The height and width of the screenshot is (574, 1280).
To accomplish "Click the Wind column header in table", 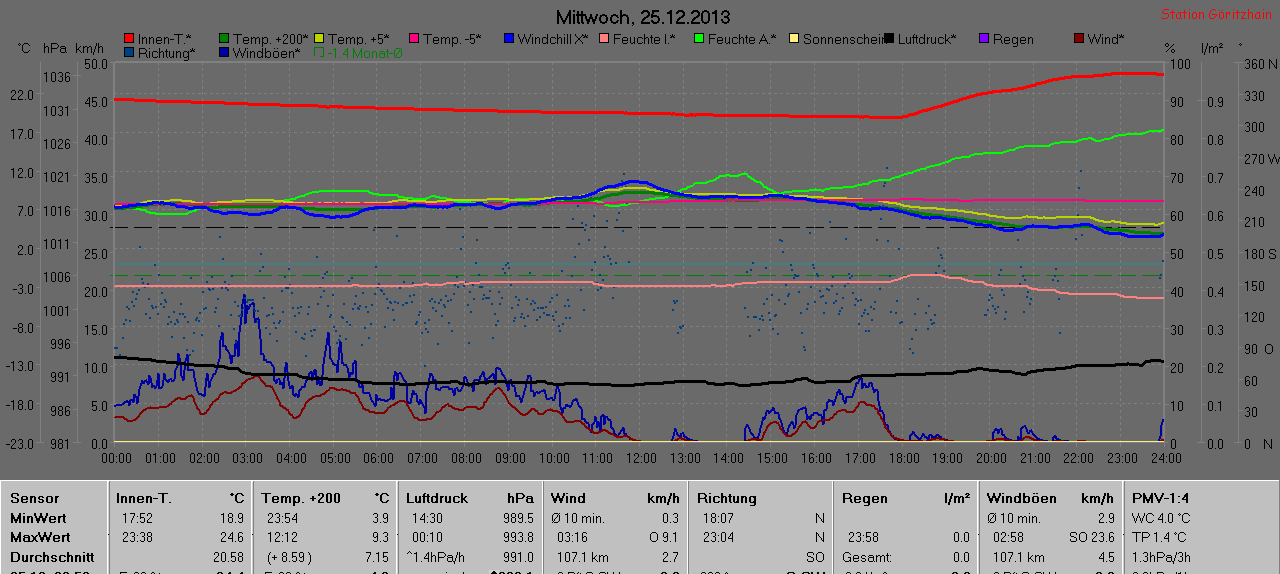I will pyautogui.click(x=568, y=498).
